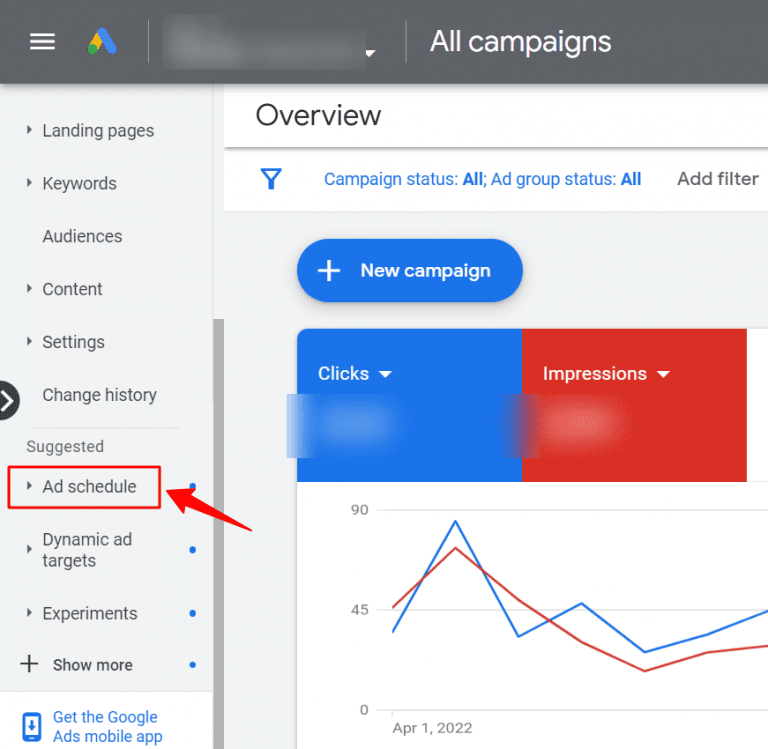This screenshot has width=768, height=749.
Task: Click the New campaign button
Action: pos(409,270)
